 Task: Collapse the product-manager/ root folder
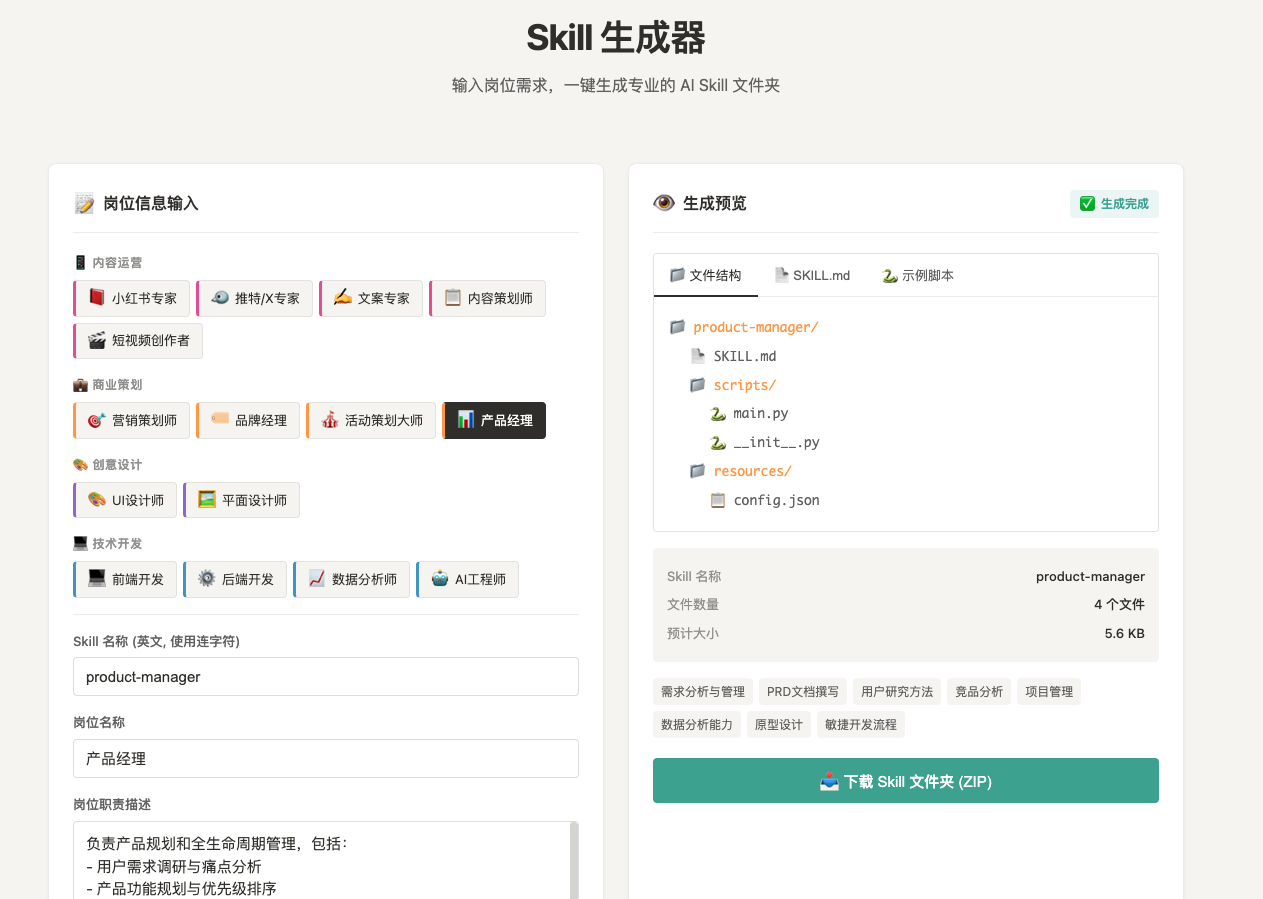point(755,327)
